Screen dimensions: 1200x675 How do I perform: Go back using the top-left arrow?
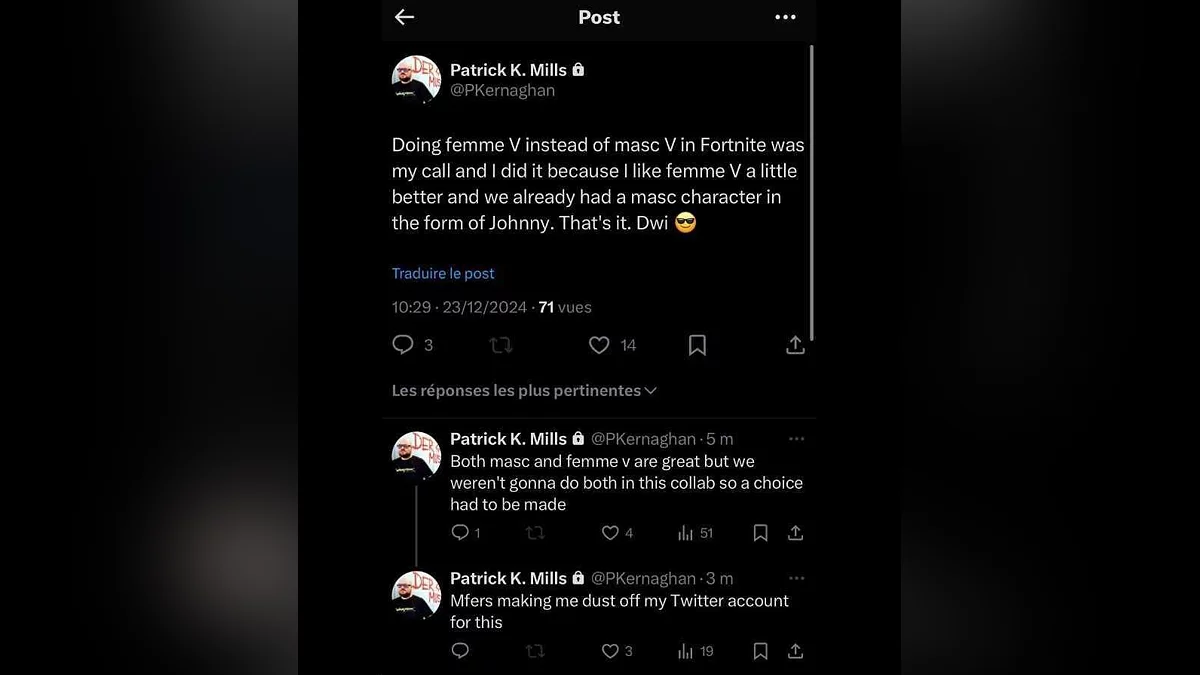pyautogui.click(x=404, y=17)
